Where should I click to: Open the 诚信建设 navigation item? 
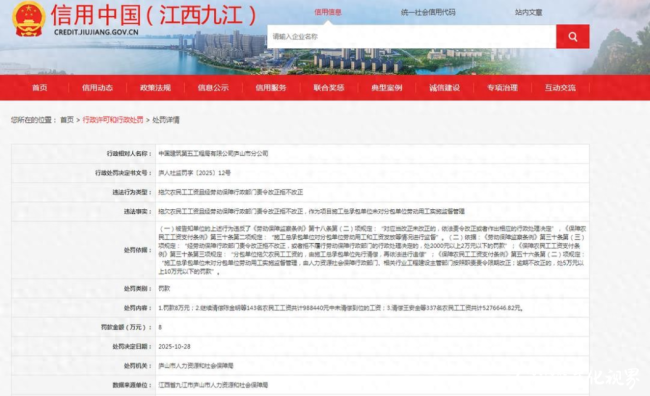(444, 87)
